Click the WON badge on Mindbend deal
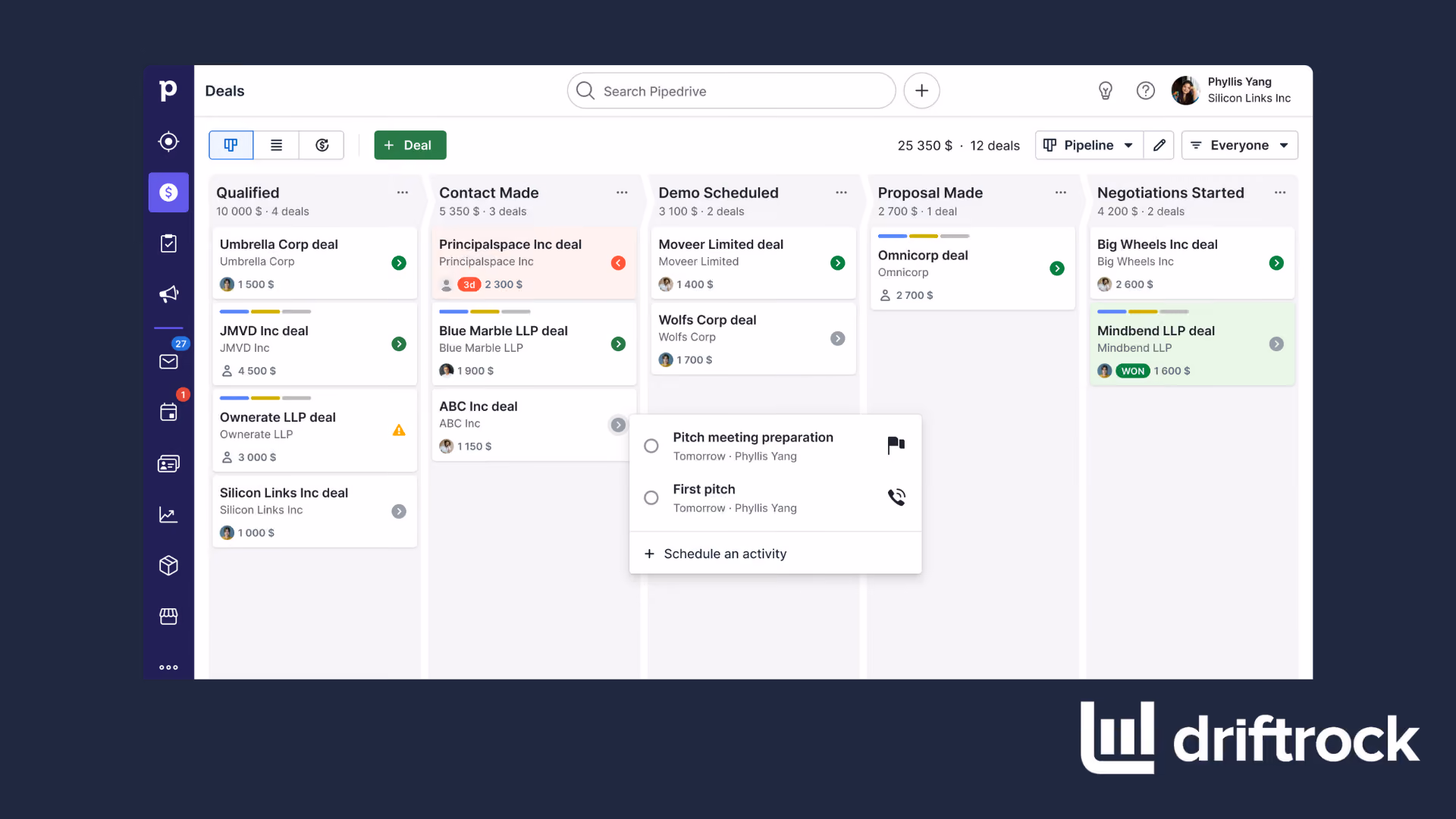The height and width of the screenshot is (819, 1456). coord(1132,371)
